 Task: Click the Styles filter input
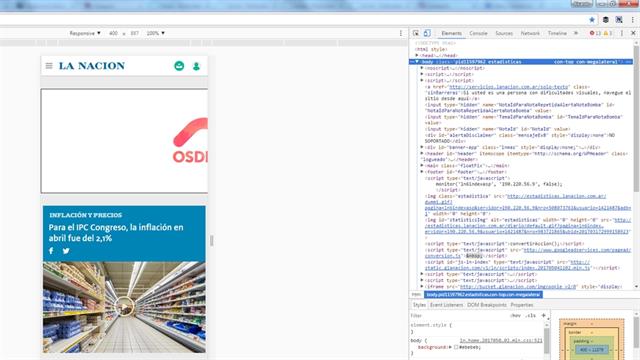[x=458, y=316]
